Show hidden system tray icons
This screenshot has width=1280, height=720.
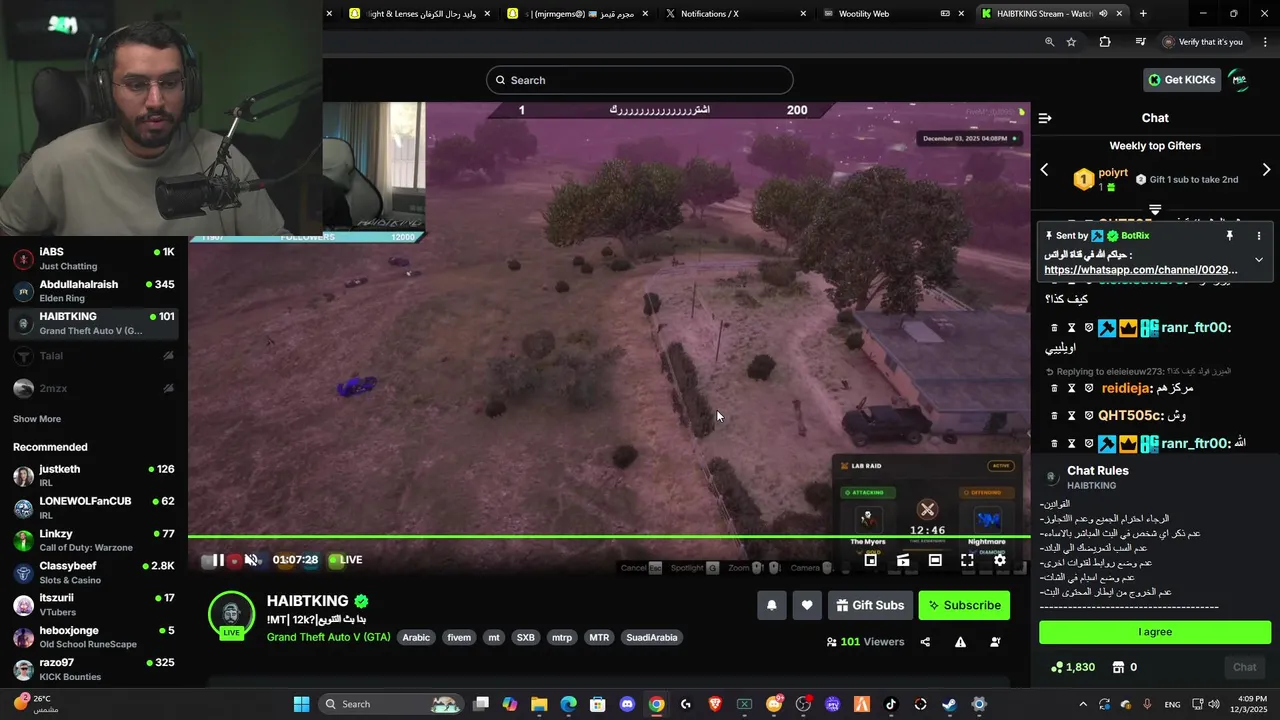click(1082, 704)
